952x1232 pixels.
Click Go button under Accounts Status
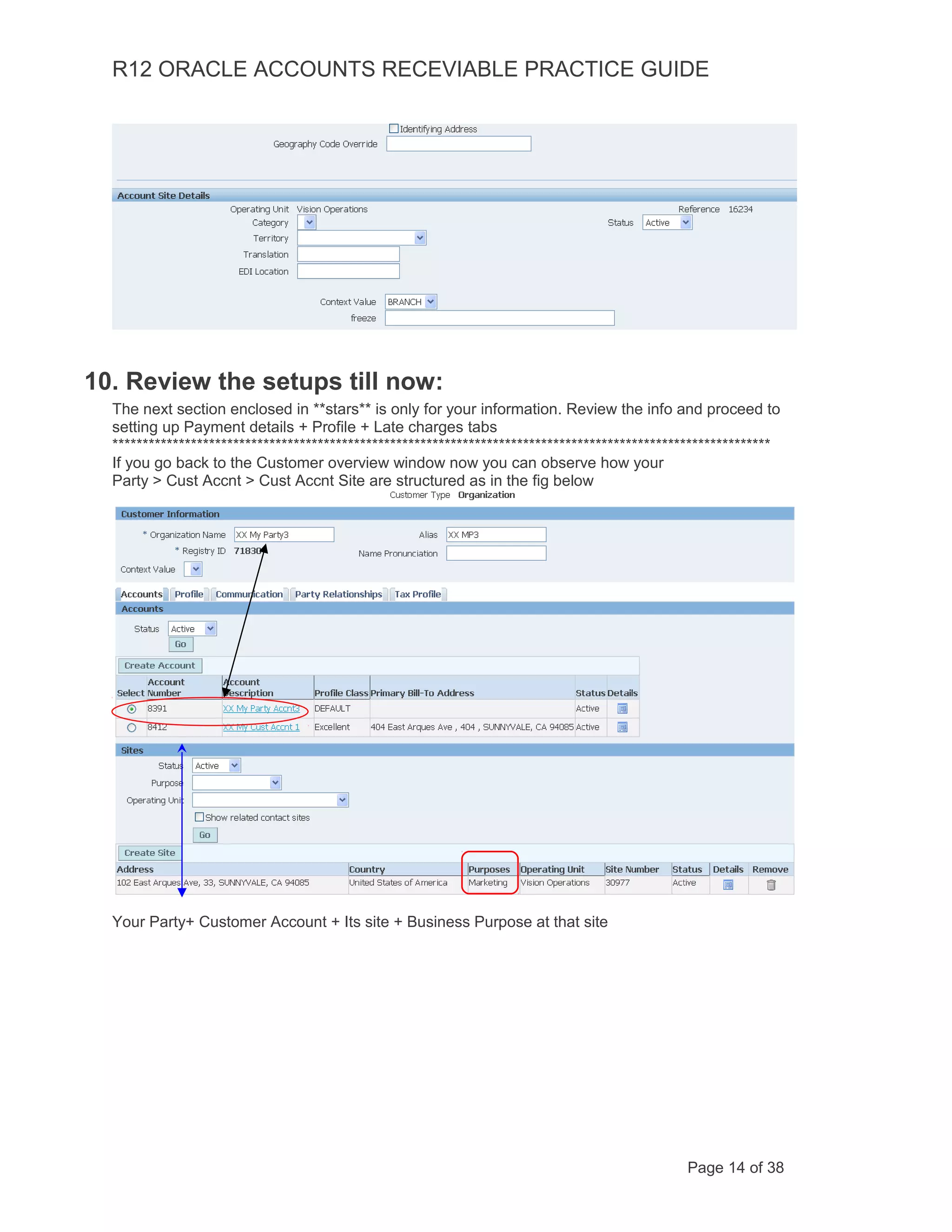tap(180, 644)
